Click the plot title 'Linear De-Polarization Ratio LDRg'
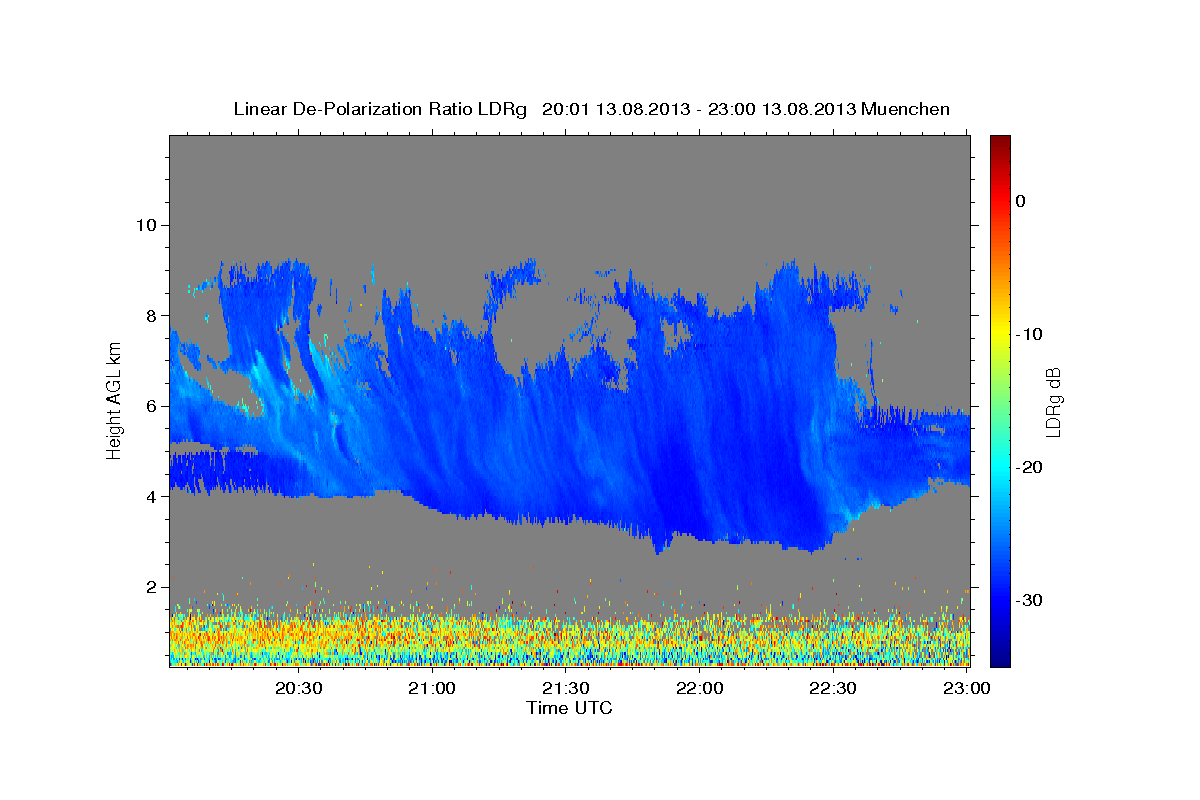The width and height of the screenshot is (1200, 800). 379,109
